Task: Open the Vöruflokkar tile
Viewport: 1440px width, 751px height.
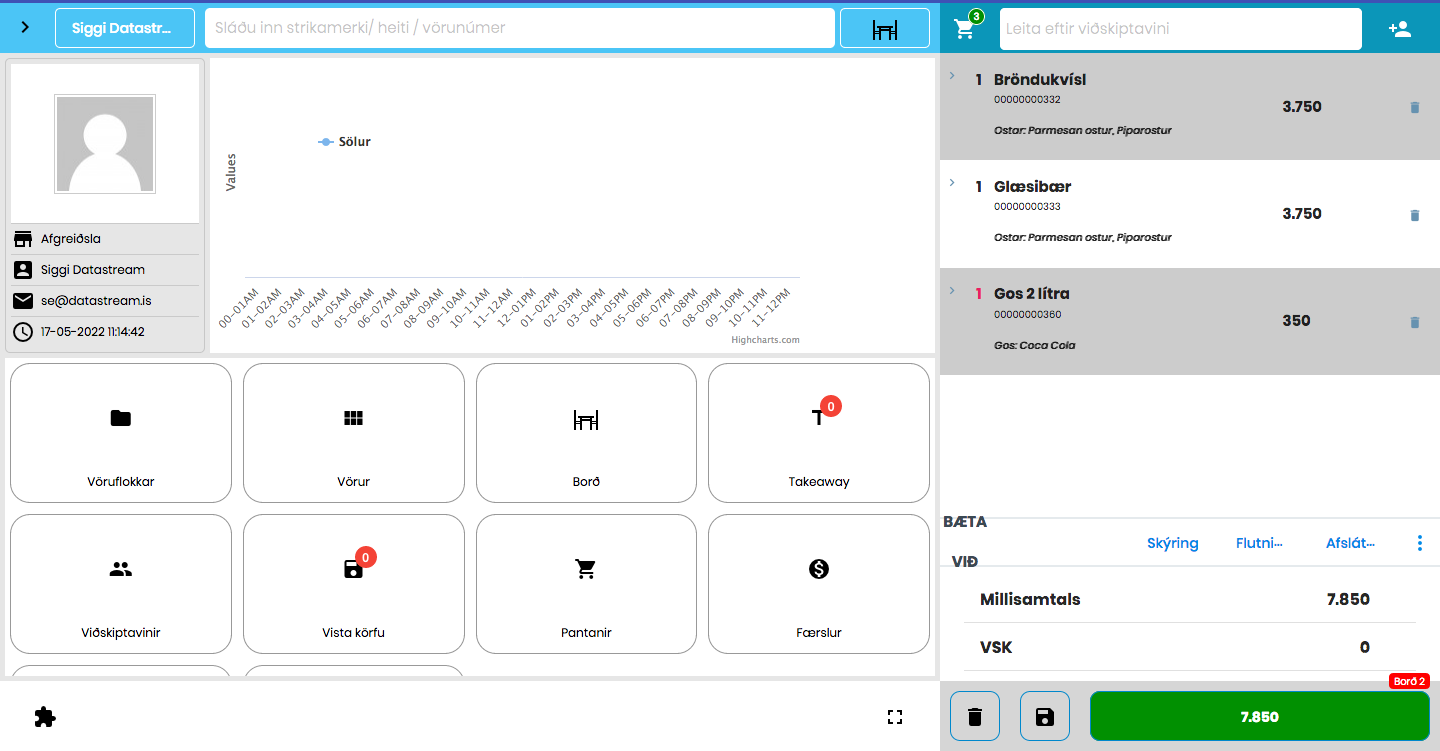Action: (x=121, y=433)
